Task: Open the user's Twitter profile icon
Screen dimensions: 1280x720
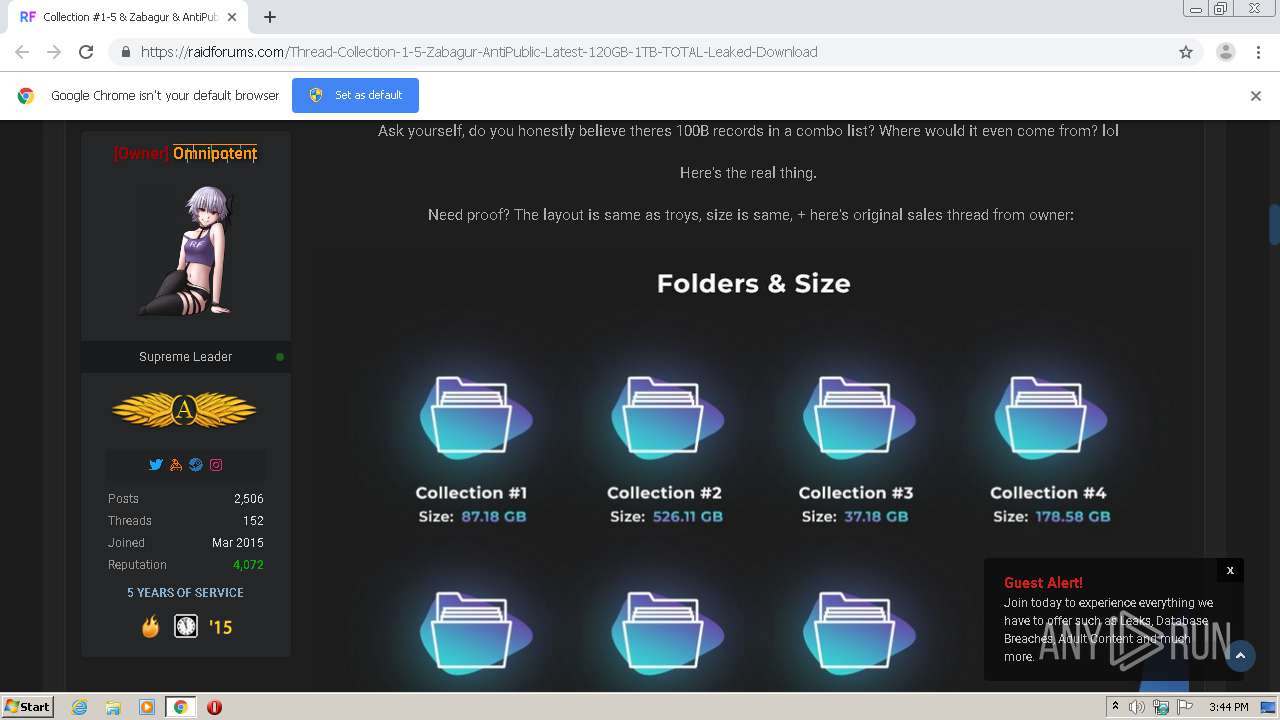Action: (156, 465)
